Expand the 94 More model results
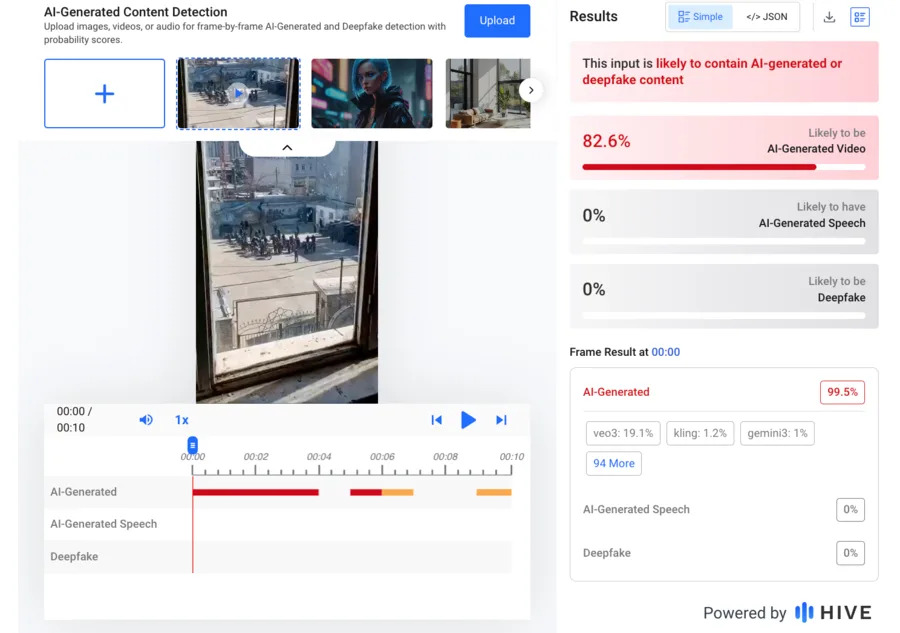 click(x=613, y=463)
